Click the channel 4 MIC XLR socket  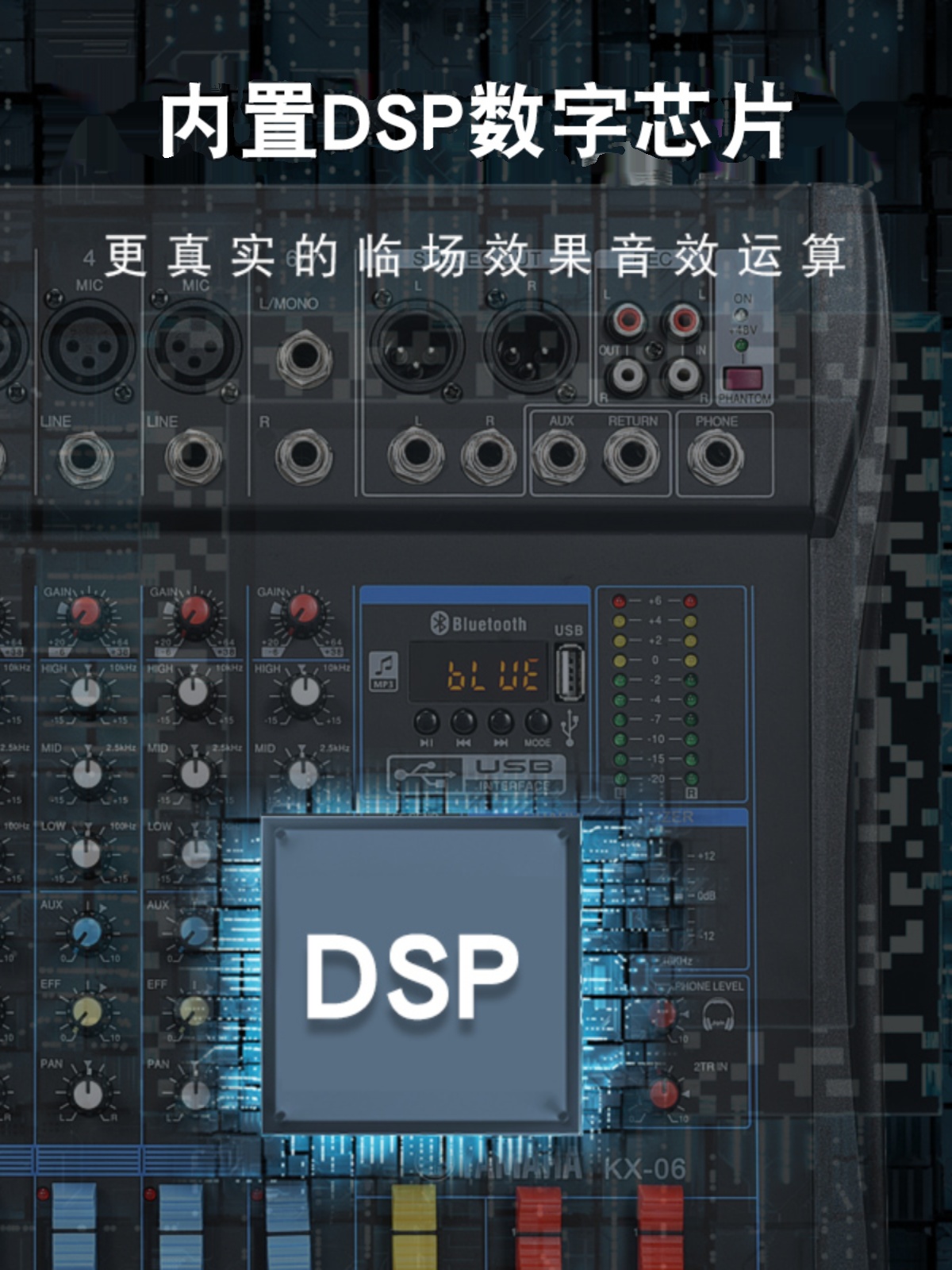point(89,346)
